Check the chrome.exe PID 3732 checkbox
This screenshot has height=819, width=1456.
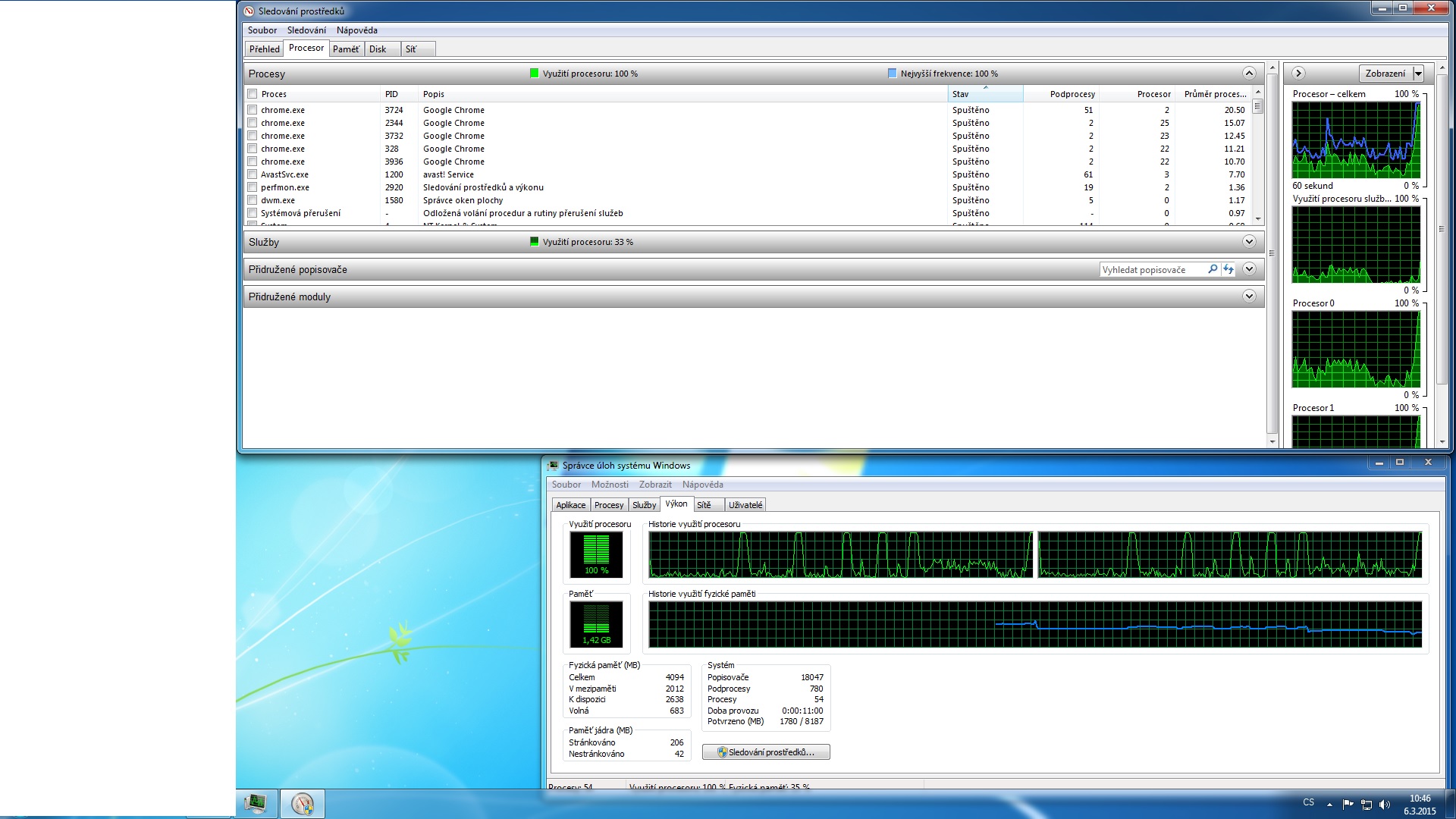click(252, 136)
